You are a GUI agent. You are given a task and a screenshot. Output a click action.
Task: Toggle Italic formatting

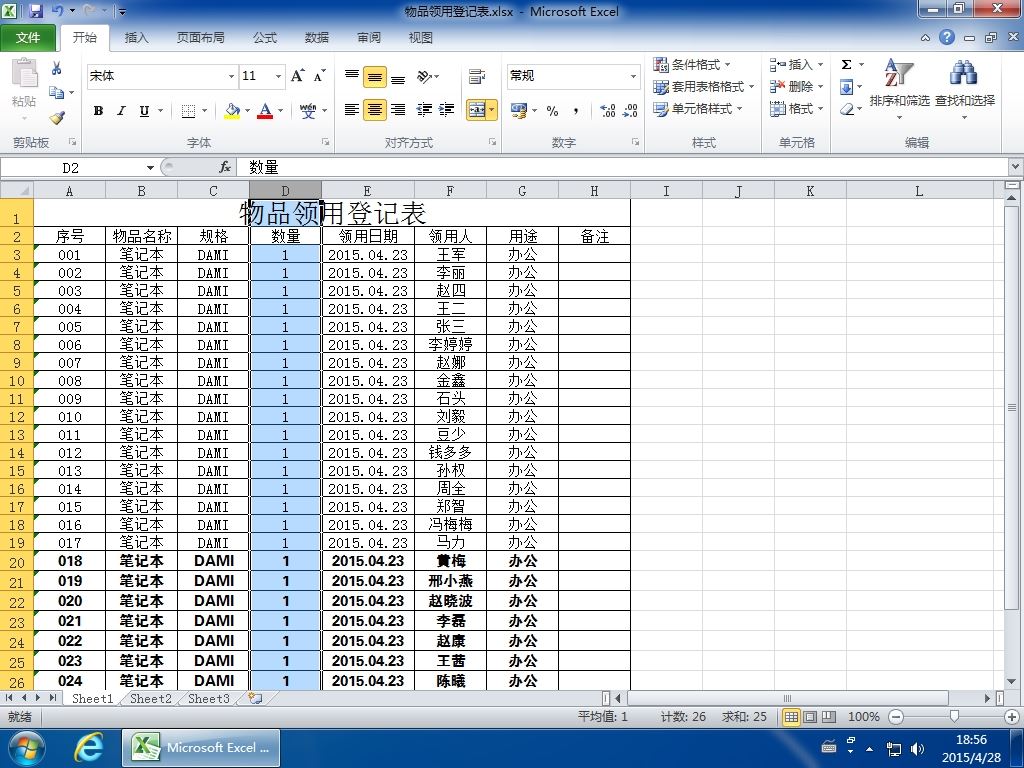(121, 111)
